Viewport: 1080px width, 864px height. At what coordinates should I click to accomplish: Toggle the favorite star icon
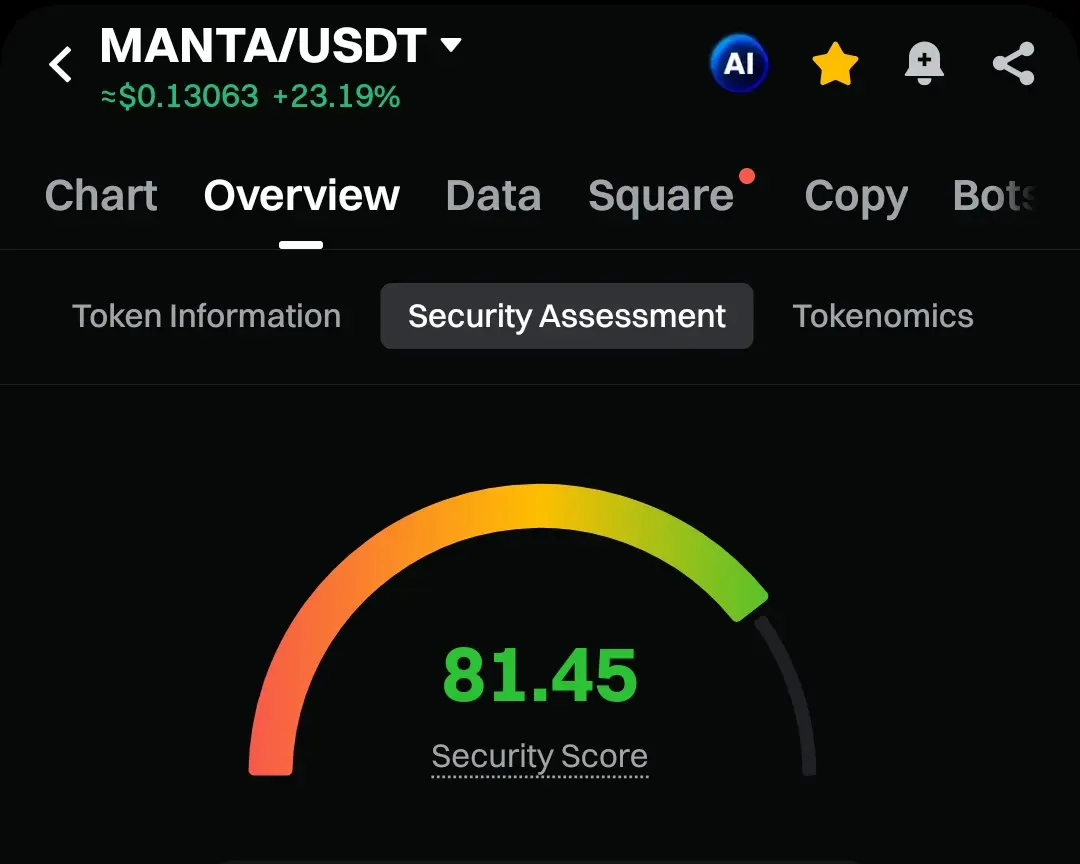835,64
